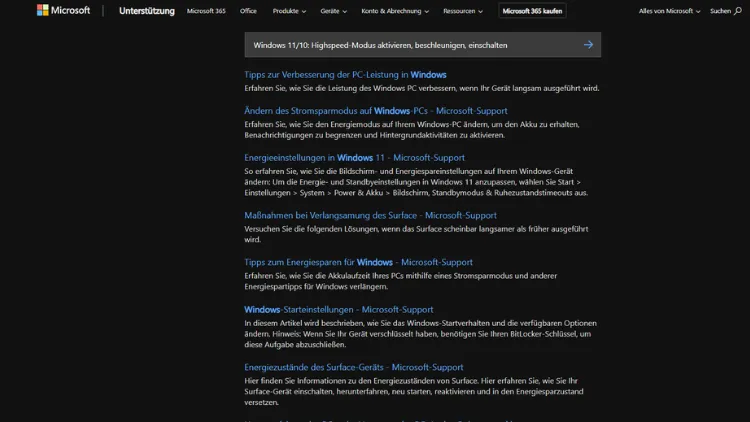Open Tipps zum Energiesparen für Windows result

[358, 262]
